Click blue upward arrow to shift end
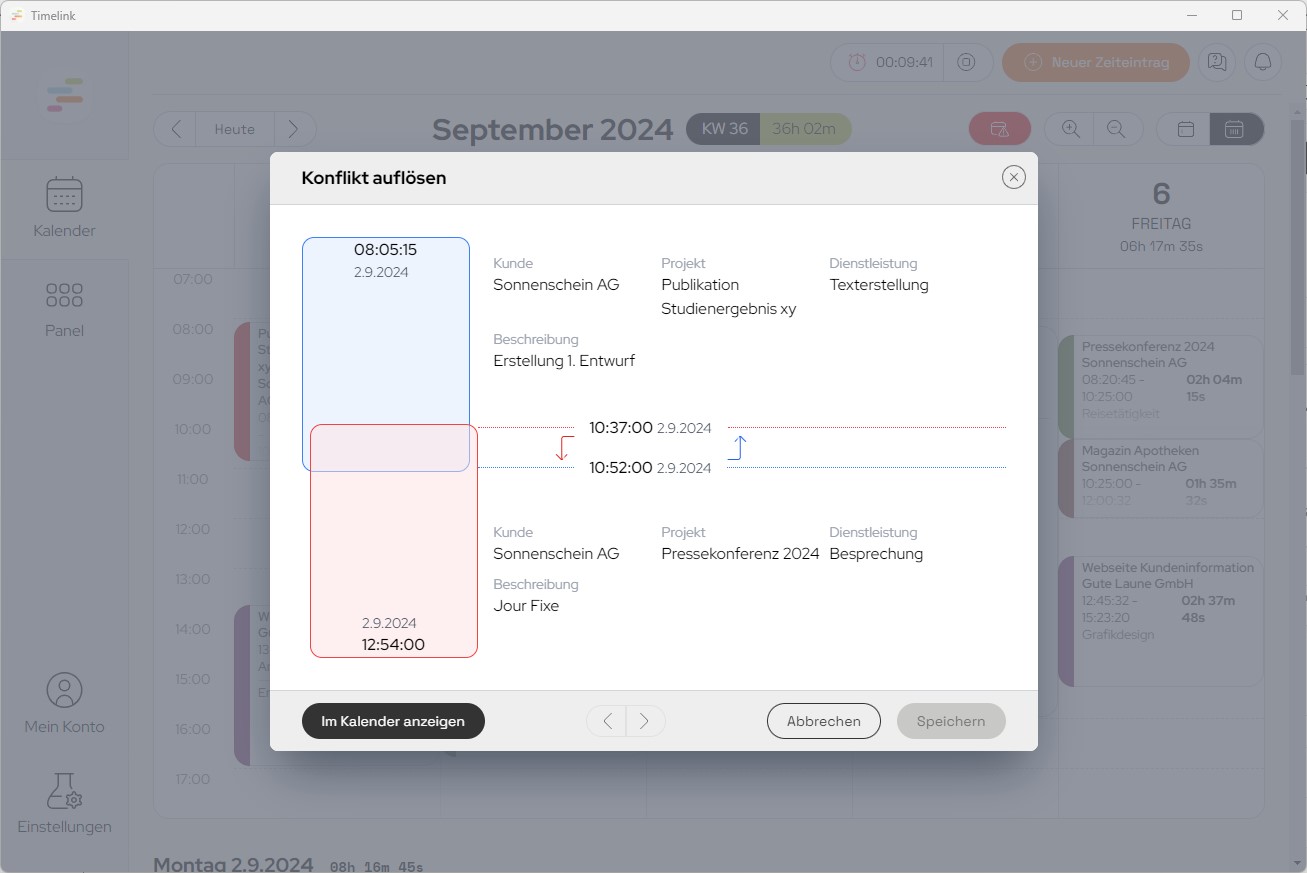Image resolution: width=1307 pixels, height=873 pixels. 738,448
